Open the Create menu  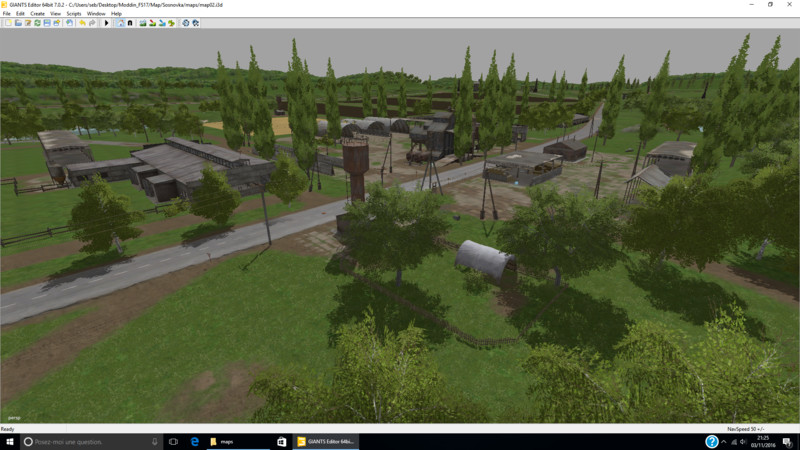pyautogui.click(x=35, y=13)
